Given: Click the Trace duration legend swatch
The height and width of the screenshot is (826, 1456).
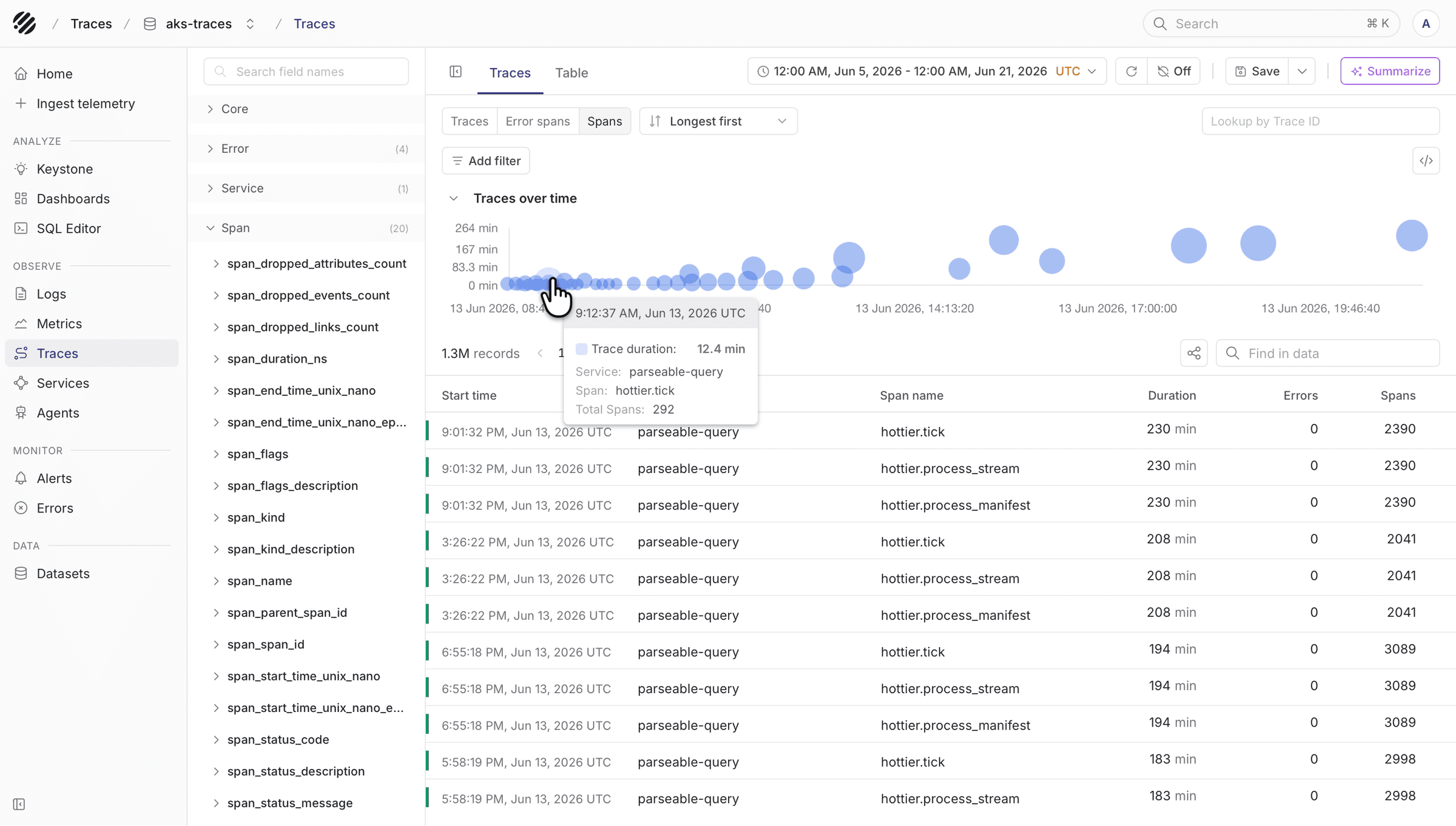Looking at the screenshot, I should 581,349.
